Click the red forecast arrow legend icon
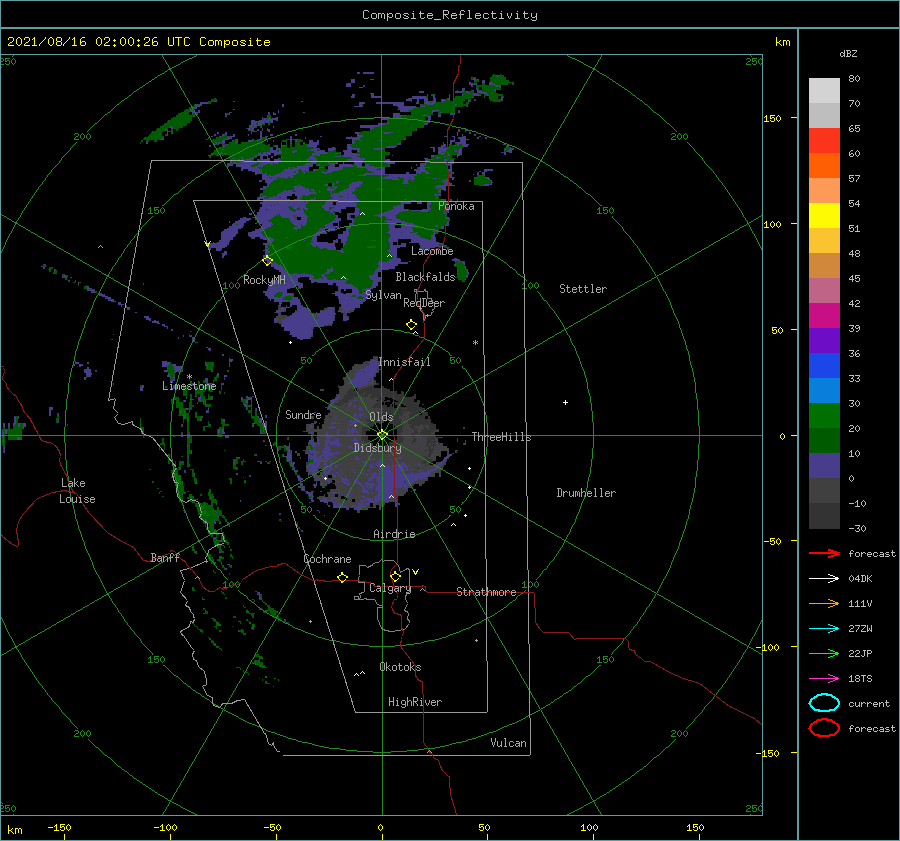This screenshot has height=841, width=900. pos(824,553)
